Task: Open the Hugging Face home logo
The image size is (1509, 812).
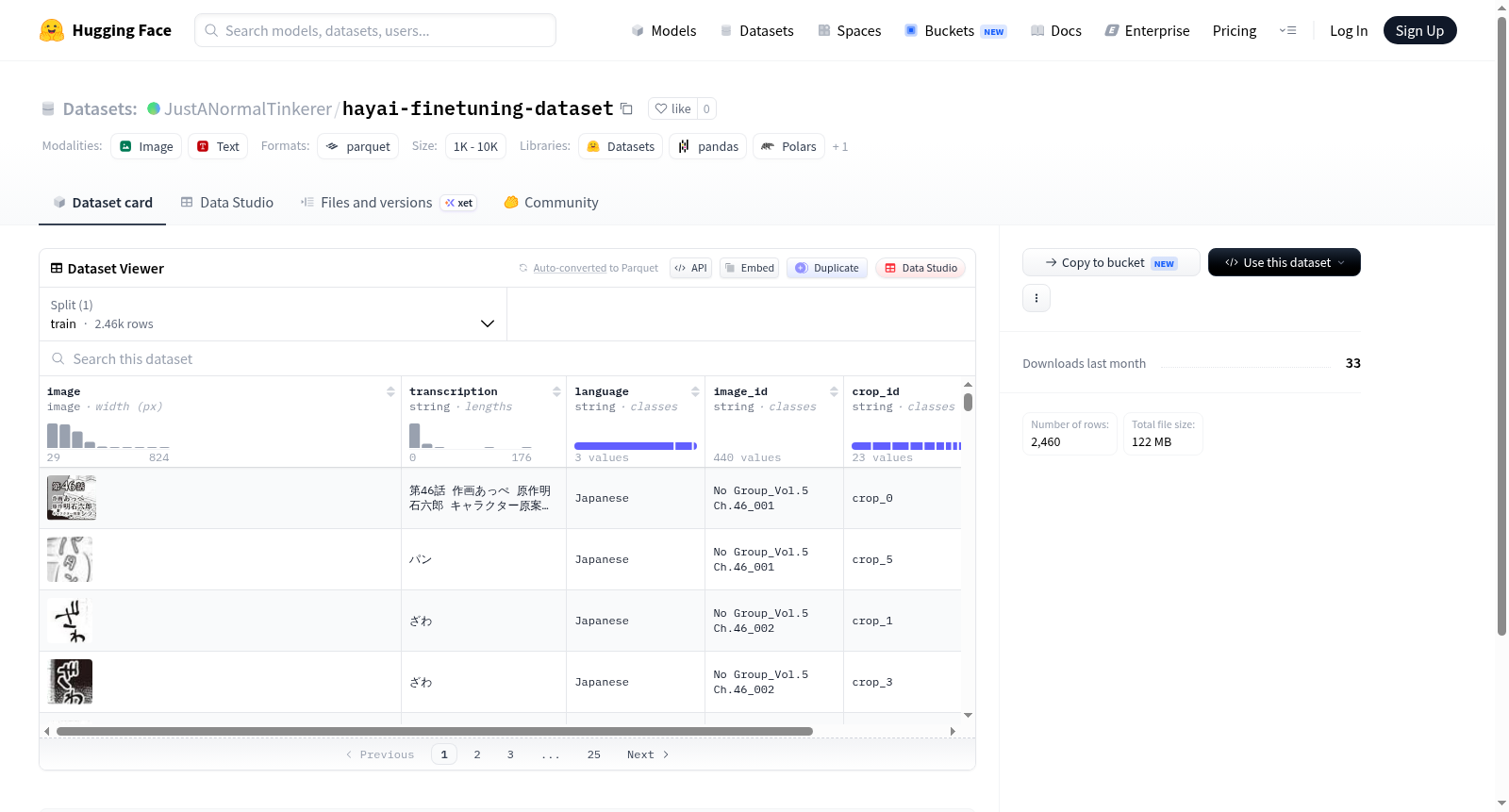Action: 106,30
